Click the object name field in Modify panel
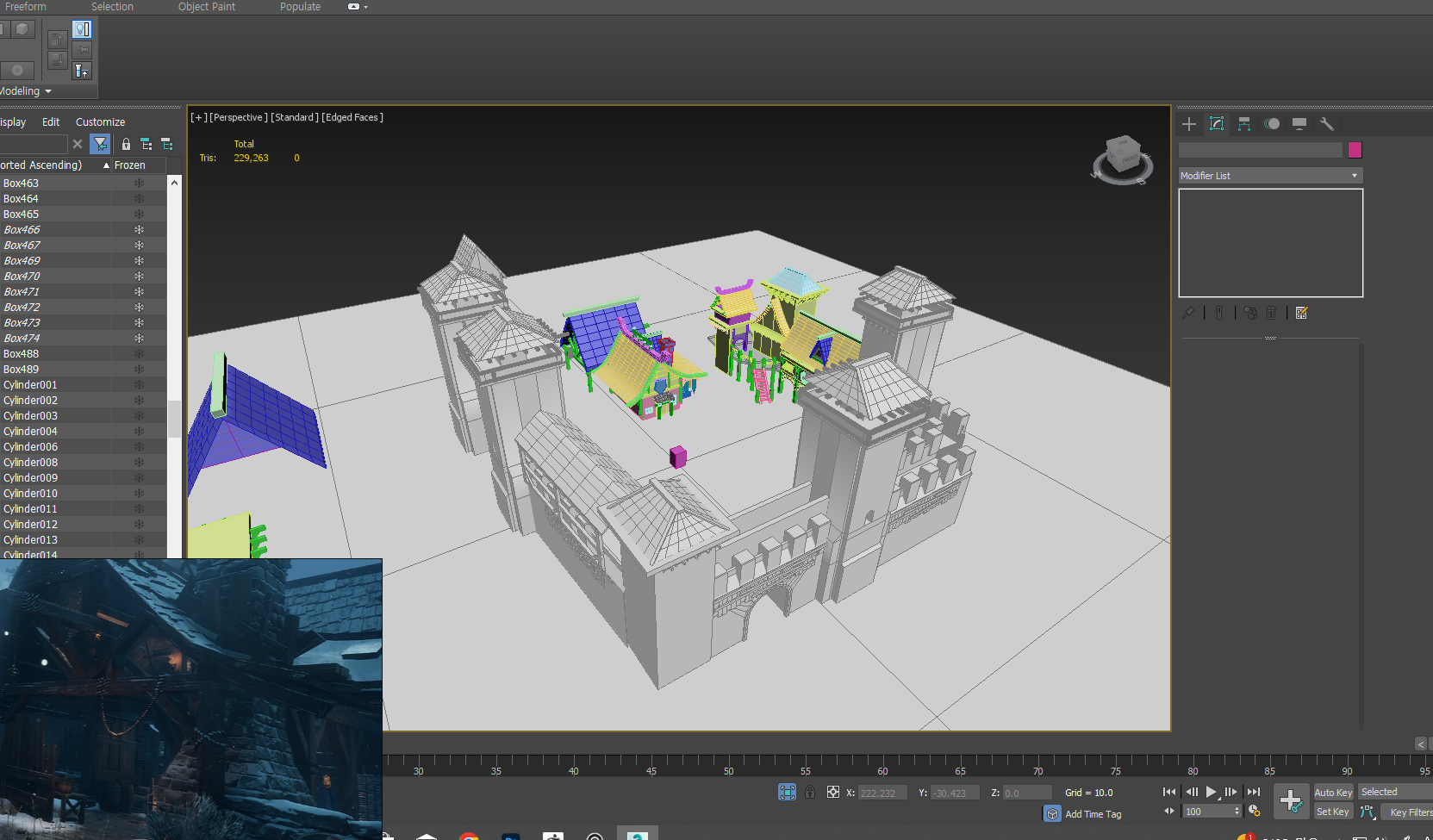 pos(1261,150)
